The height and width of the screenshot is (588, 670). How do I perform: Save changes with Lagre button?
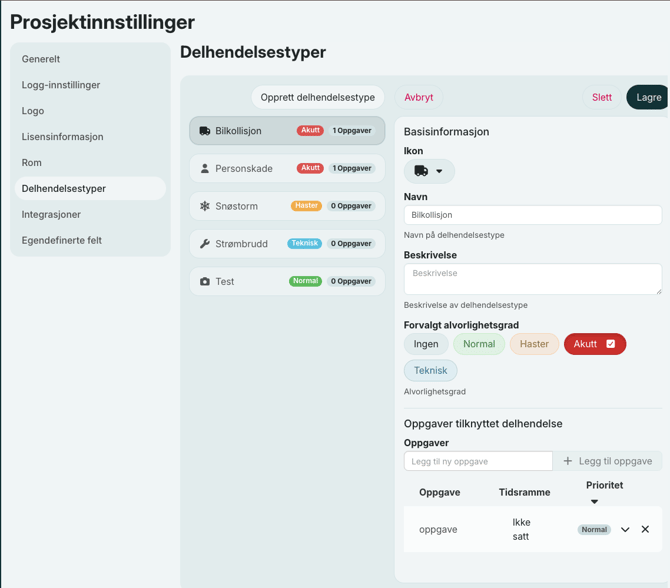point(648,97)
